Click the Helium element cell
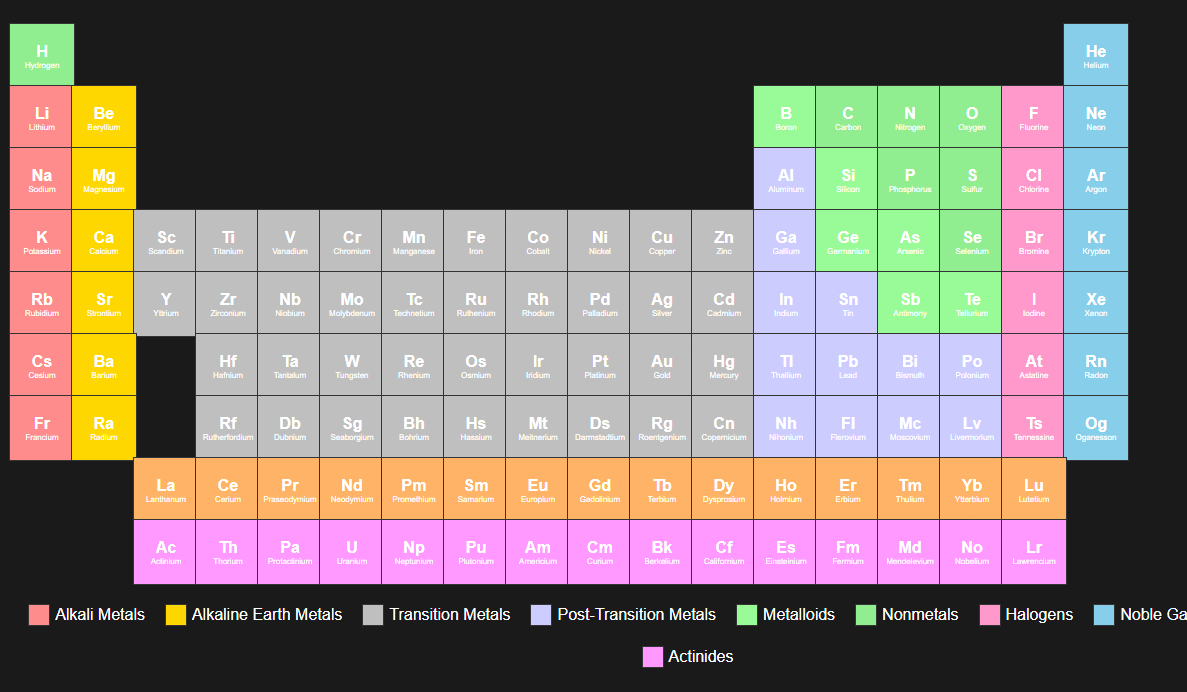 (x=1095, y=55)
